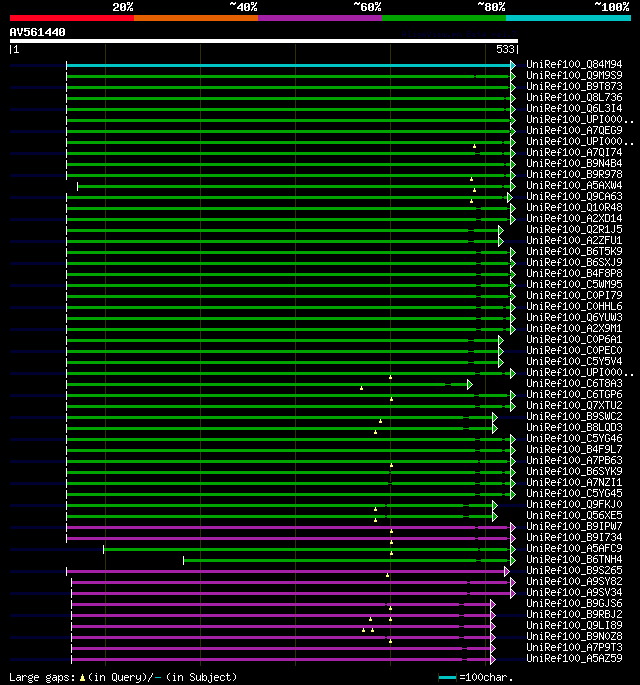Click the short green bar for UniRef100_A5AFC9
This screenshot has height=685, width=640.
[307, 550]
